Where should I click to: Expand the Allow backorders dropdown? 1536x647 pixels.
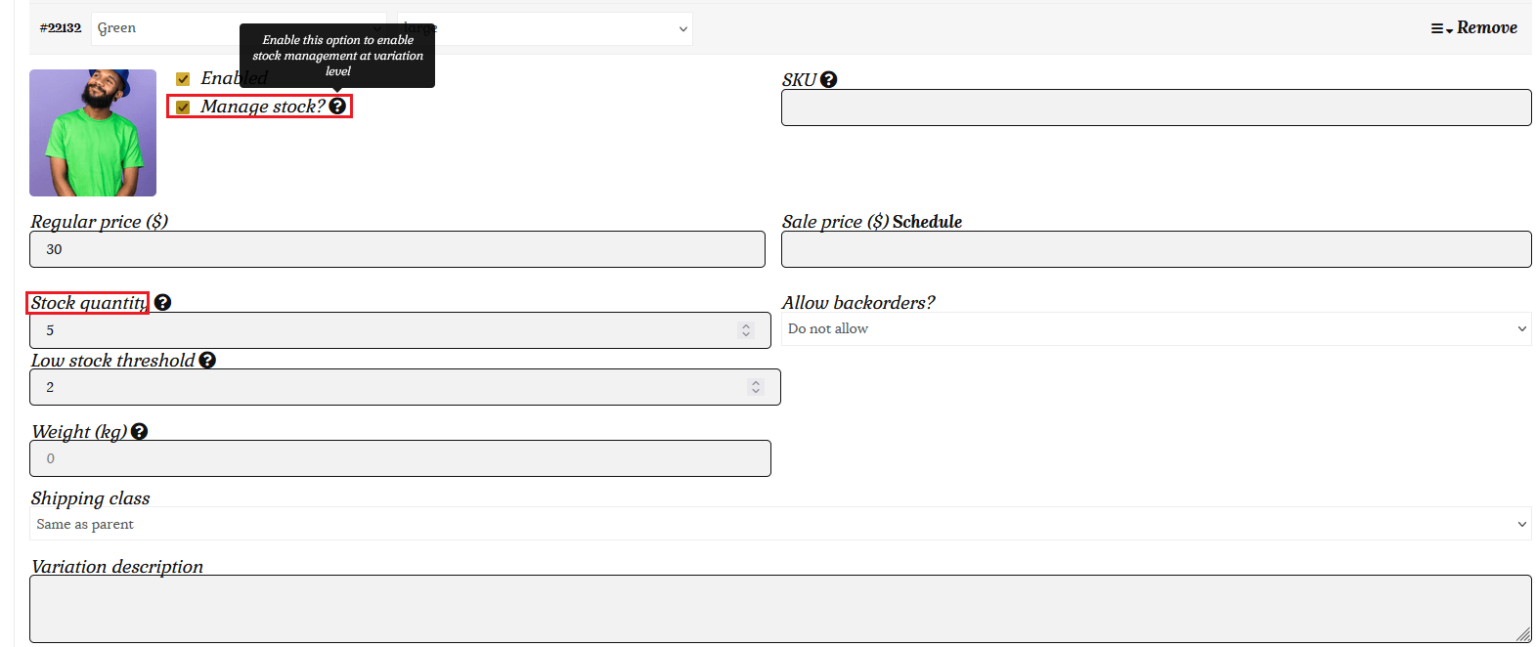pyautogui.click(x=1155, y=329)
